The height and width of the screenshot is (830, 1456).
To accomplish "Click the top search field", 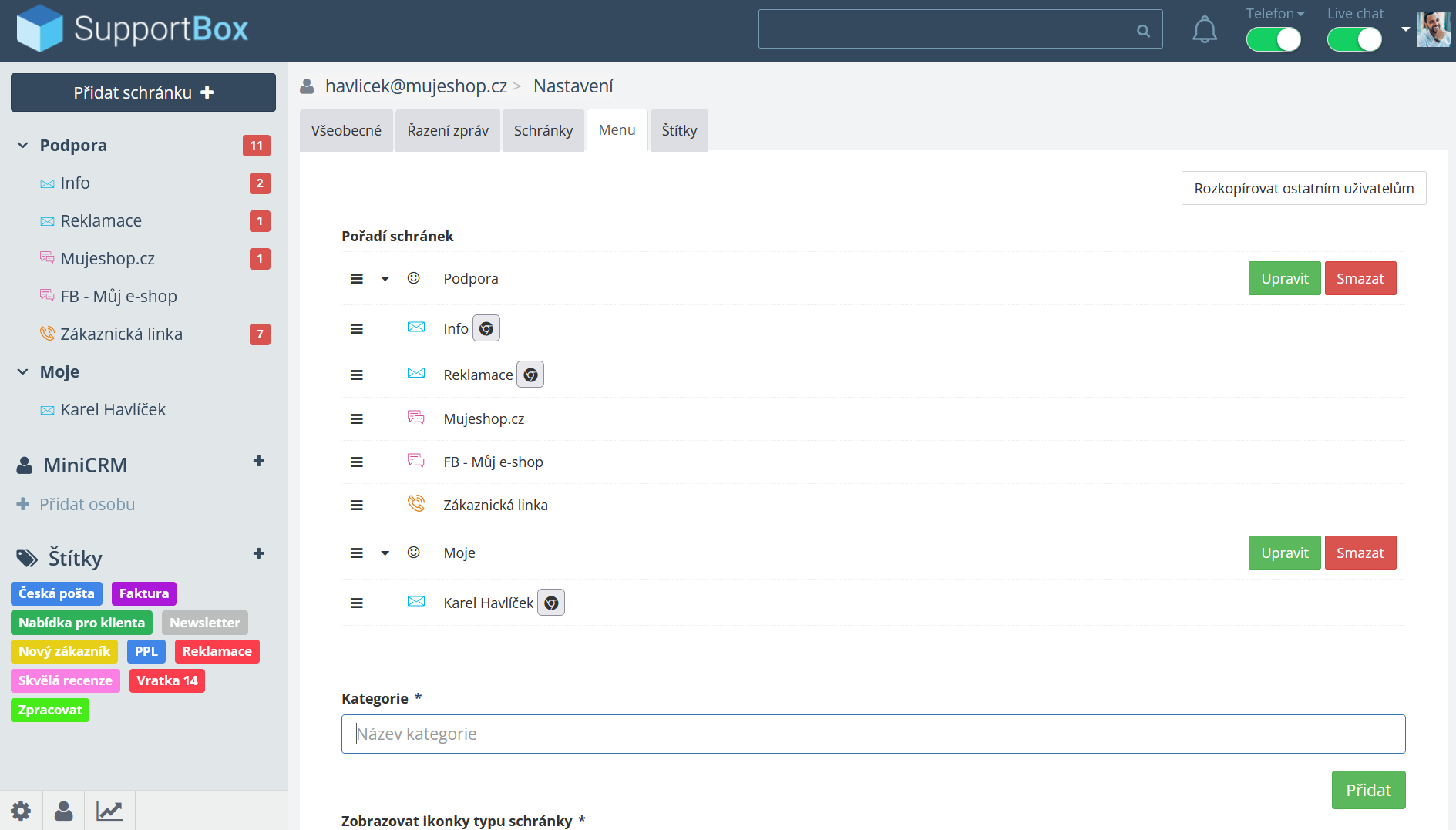I will coord(960,29).
